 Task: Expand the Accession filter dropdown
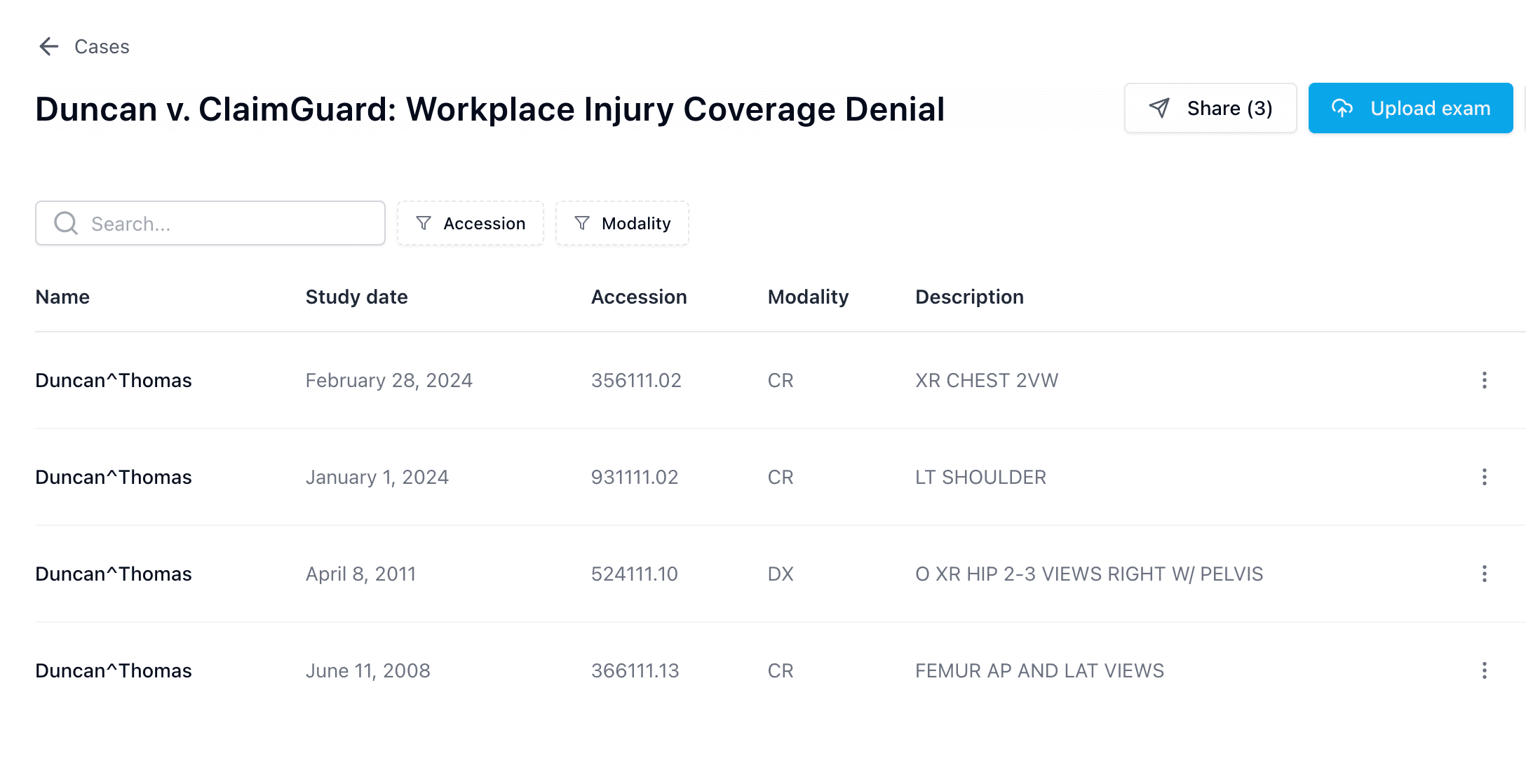click(x=471, y=223)
